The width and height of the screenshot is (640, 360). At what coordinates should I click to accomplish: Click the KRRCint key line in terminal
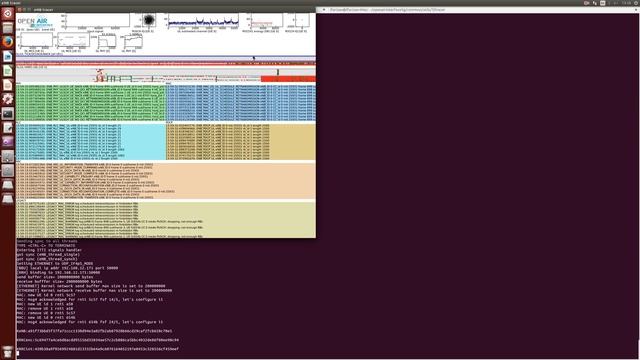pos(98,349)
